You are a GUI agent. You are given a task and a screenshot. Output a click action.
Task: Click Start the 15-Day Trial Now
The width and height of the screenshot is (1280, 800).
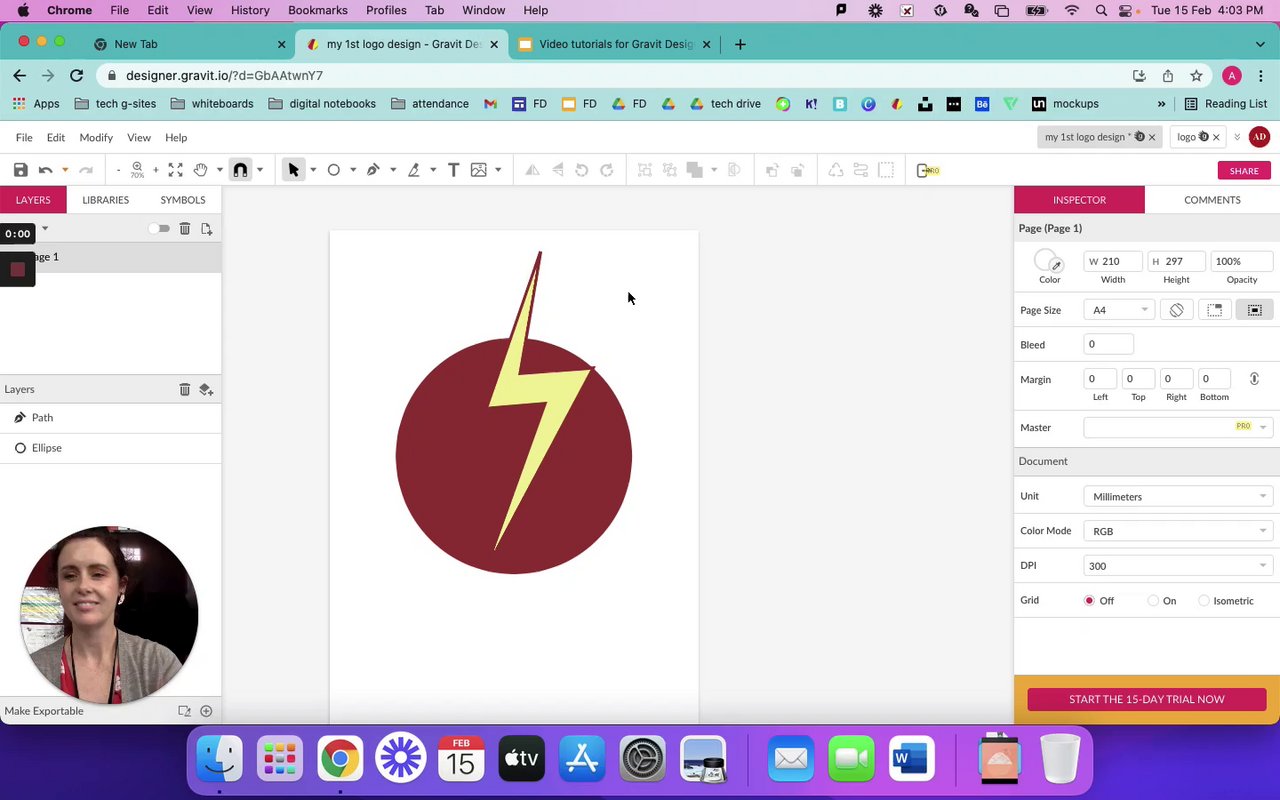pos(1146,699)
